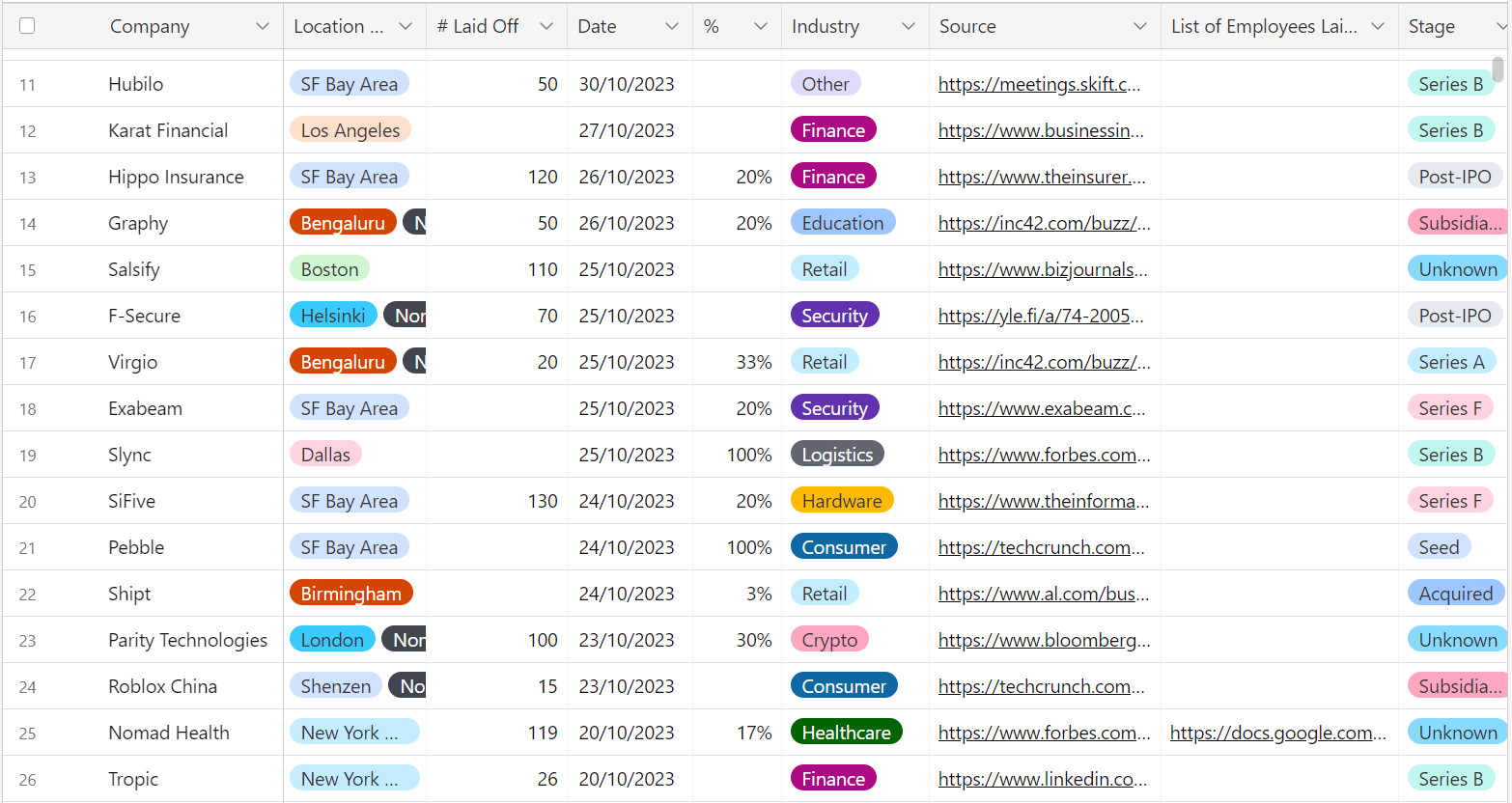Click row number 19
Screen dimensions: 1512x803
(27, 456)
